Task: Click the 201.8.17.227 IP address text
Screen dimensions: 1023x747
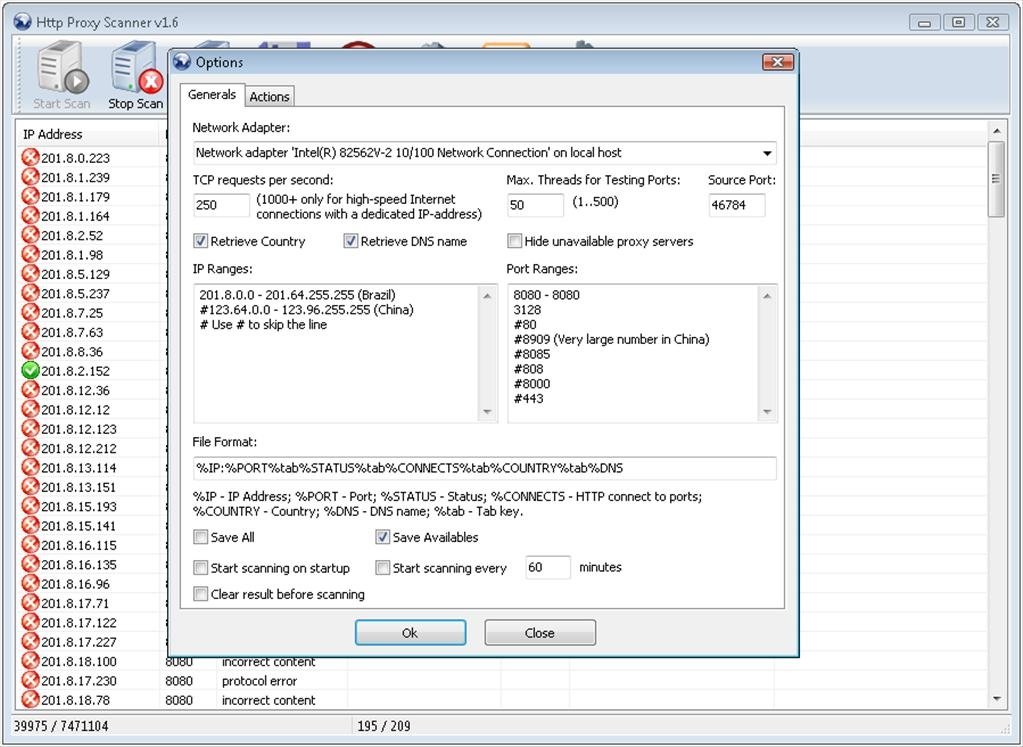Action: tap(79, 642)
